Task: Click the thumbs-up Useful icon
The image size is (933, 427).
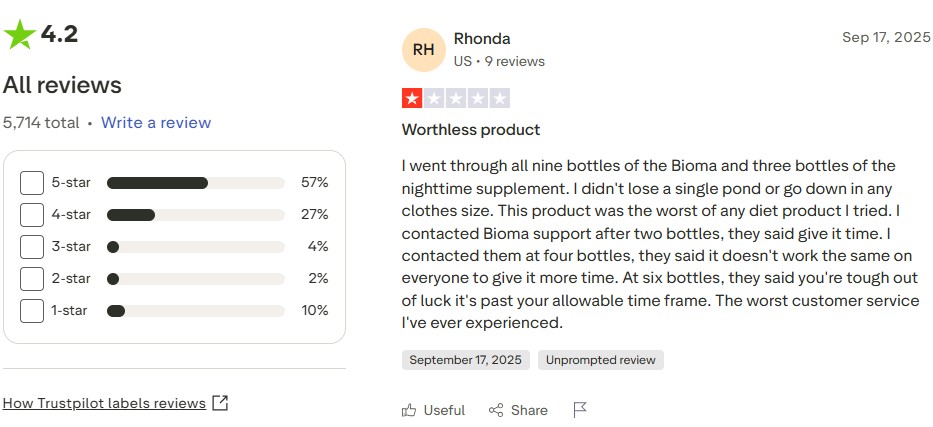Action: 409,410
